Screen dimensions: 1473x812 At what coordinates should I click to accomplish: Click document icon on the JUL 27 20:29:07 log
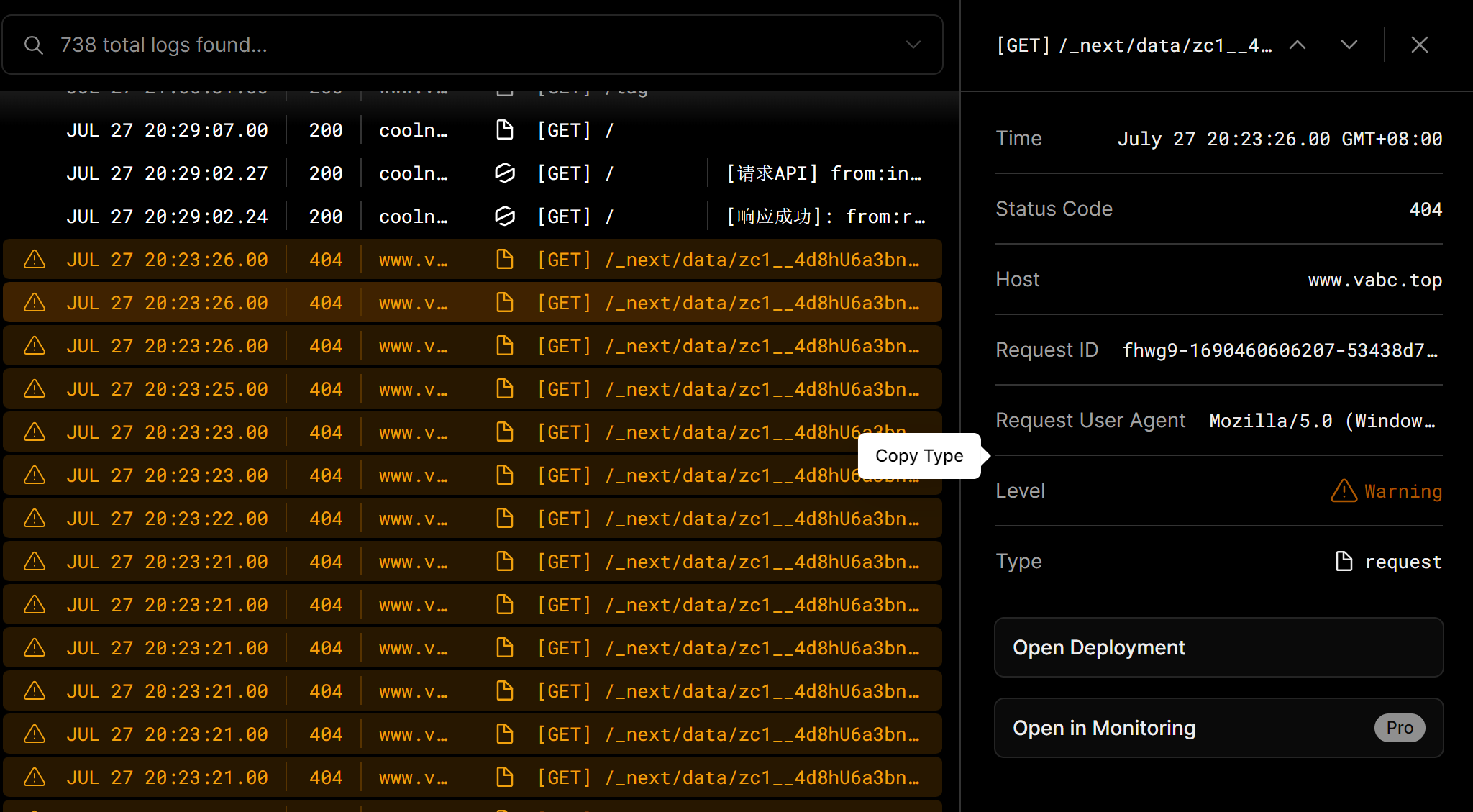coord(504,129)
